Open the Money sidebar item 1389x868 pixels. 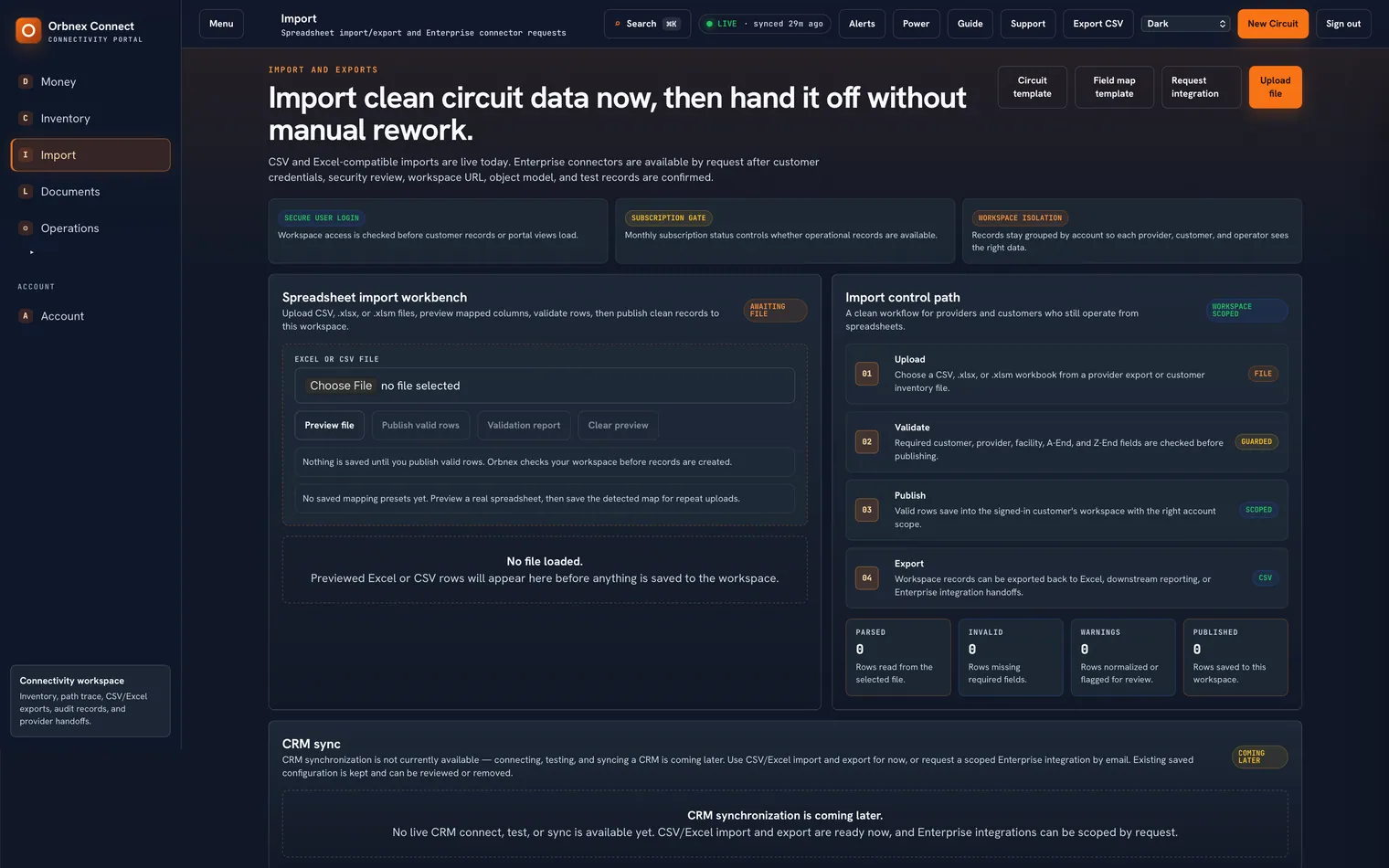click(x=90, y=81)
